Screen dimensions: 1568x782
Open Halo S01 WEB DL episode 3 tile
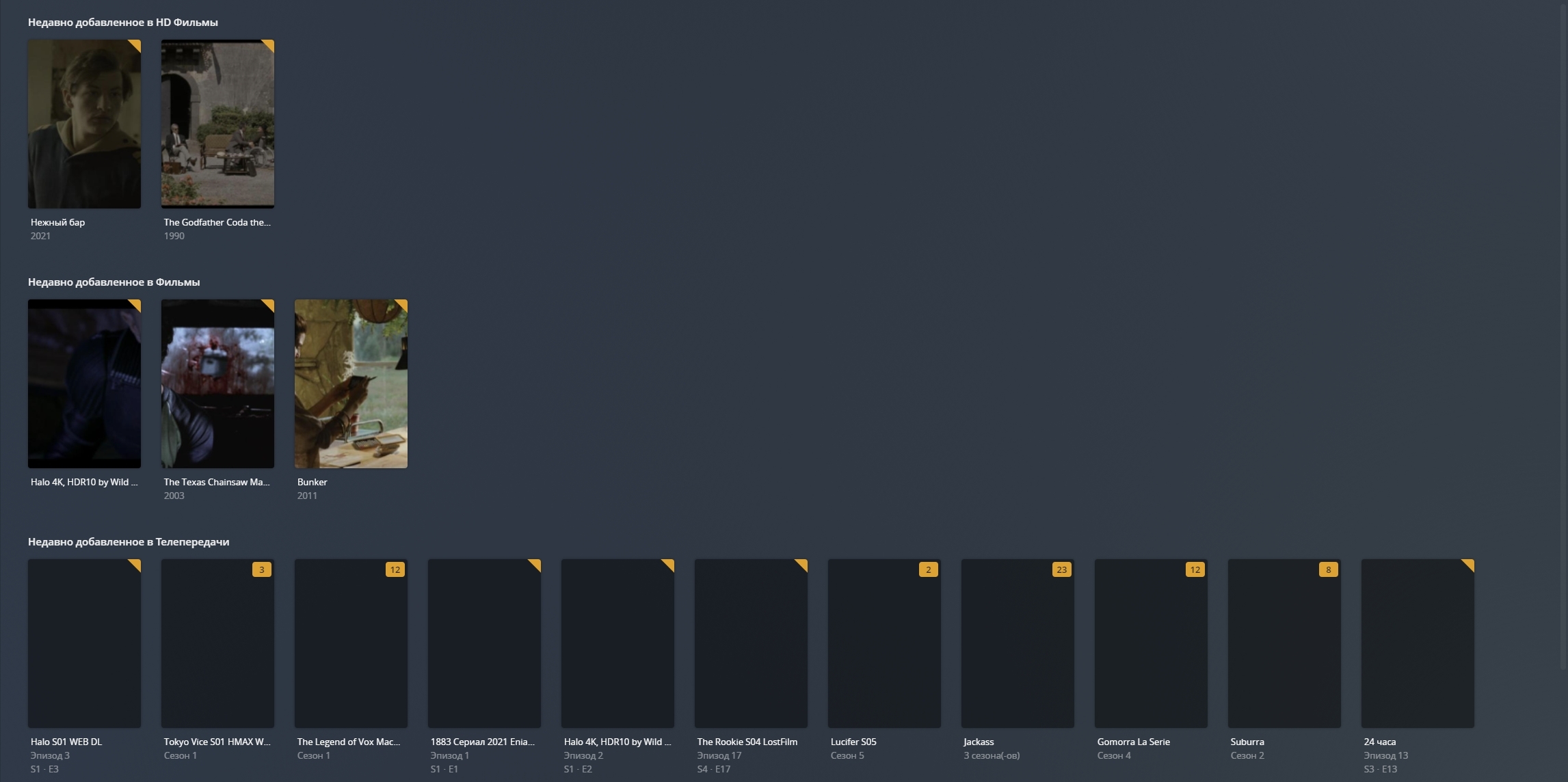click(84, 643)
